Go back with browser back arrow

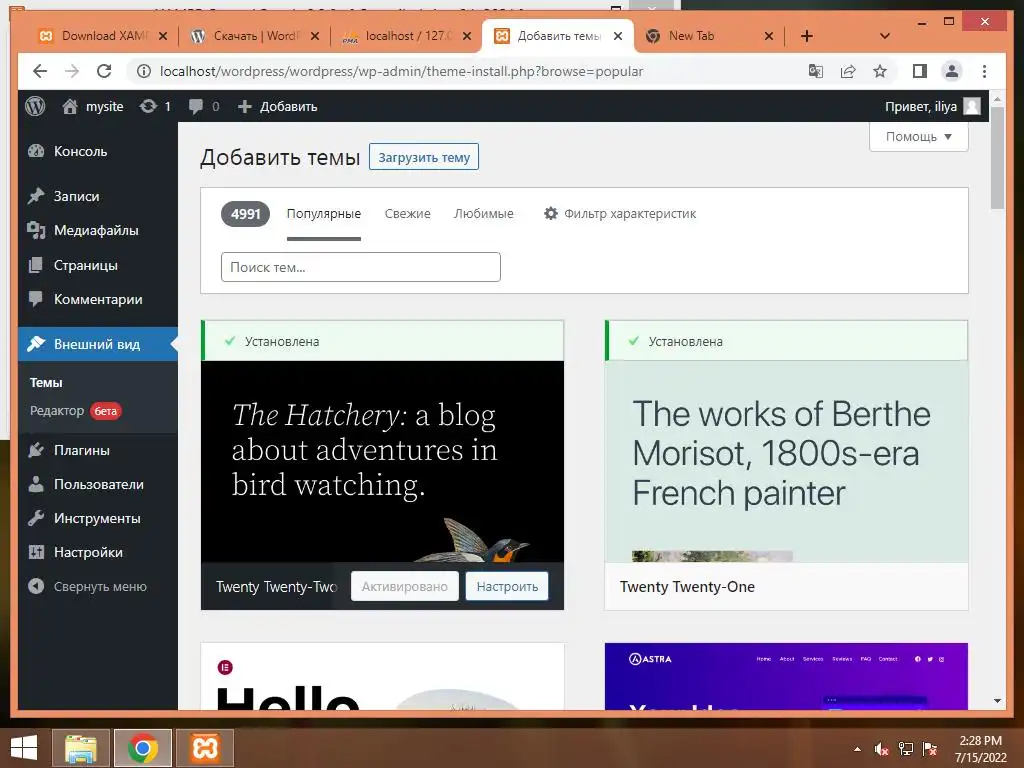(x=40, y=71)
